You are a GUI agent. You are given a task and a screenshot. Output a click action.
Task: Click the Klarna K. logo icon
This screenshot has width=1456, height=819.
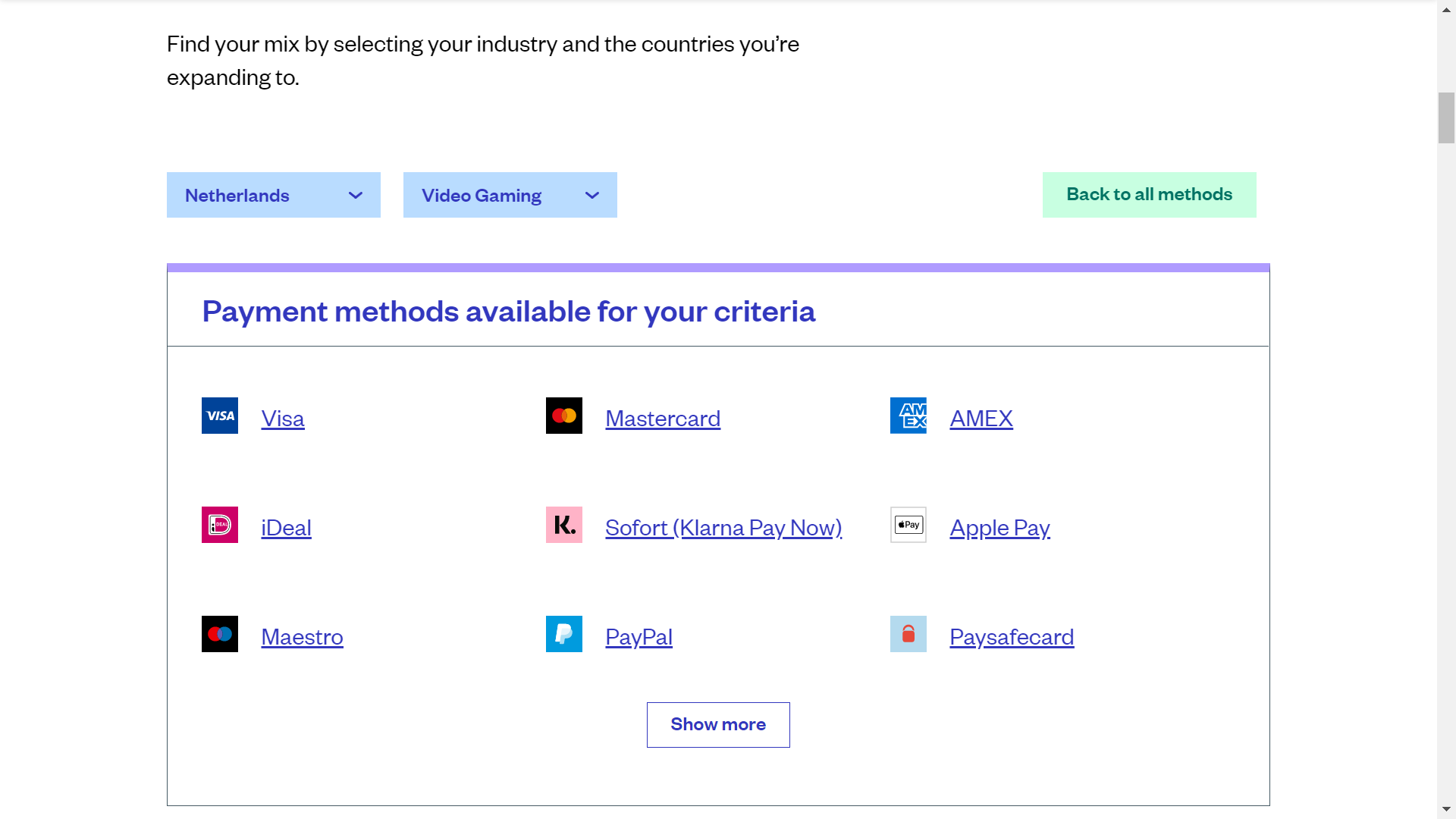coord(564,525)
